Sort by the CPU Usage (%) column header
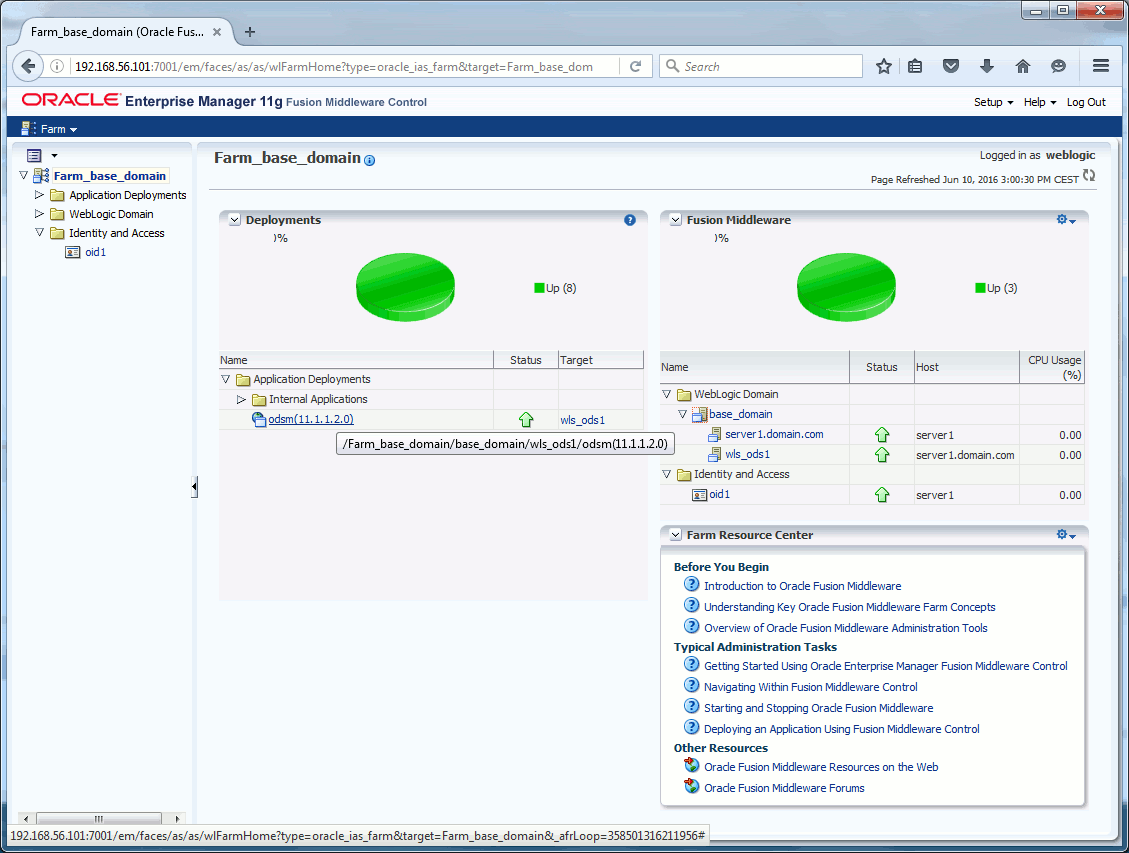Viewport: 1129px width, 853px height. pyautogui.click(x=1053, y=367)
